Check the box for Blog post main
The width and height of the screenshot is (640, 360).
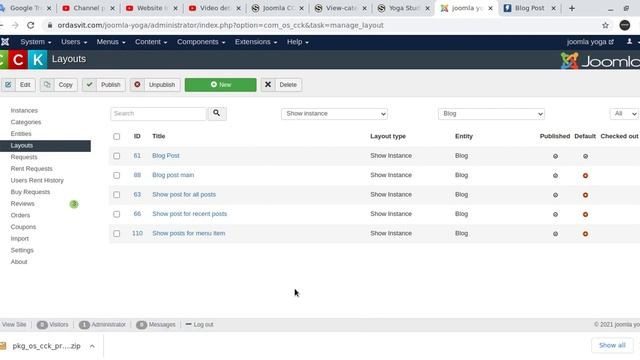click(117, 175)
